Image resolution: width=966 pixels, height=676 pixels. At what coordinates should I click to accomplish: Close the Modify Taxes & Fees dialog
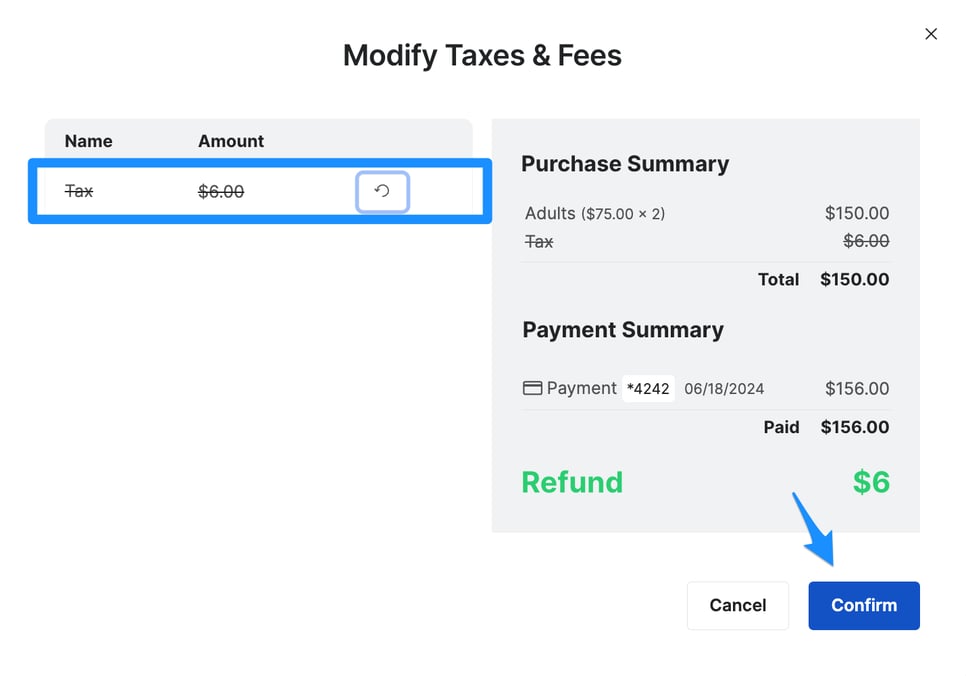tap(931, 33)
